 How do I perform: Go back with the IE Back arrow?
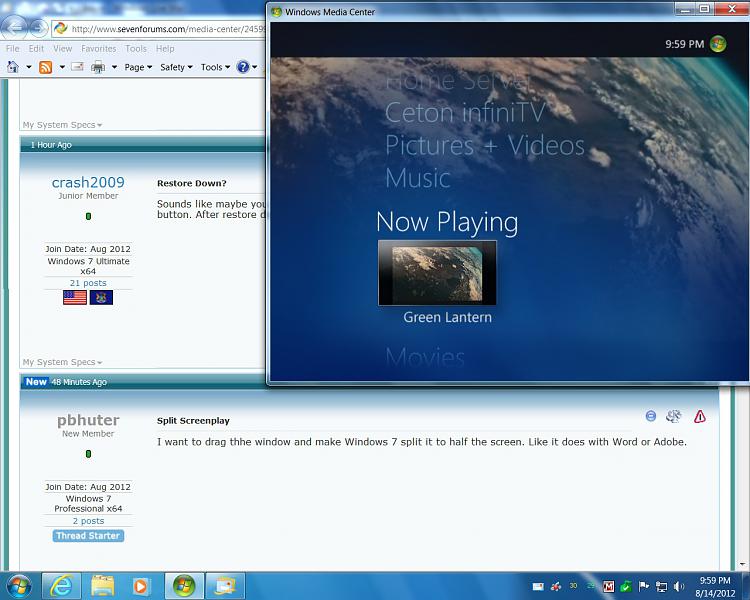tap(15, 27)
